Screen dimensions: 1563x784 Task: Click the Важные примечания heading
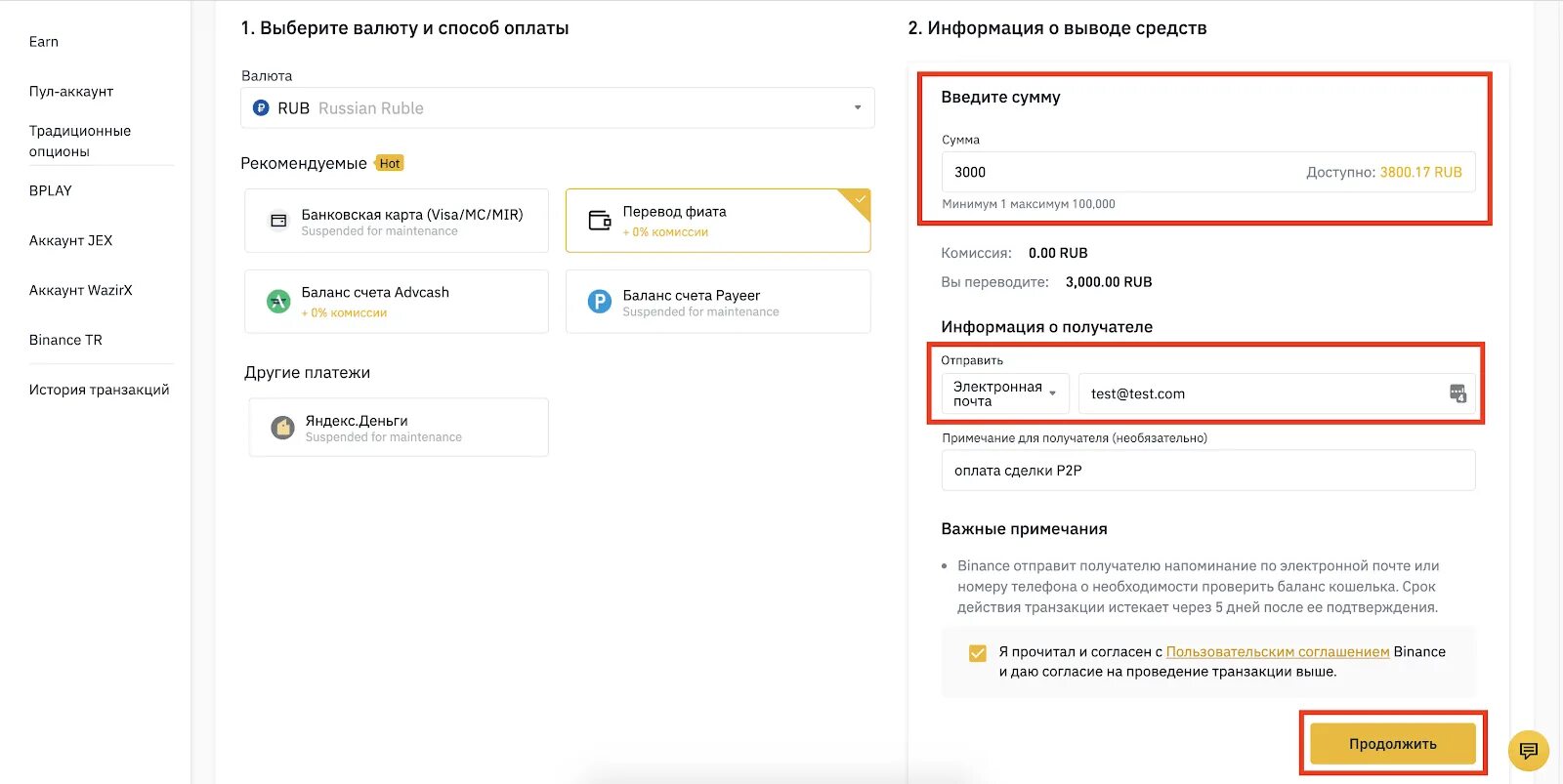click(x=1024, y=529)
